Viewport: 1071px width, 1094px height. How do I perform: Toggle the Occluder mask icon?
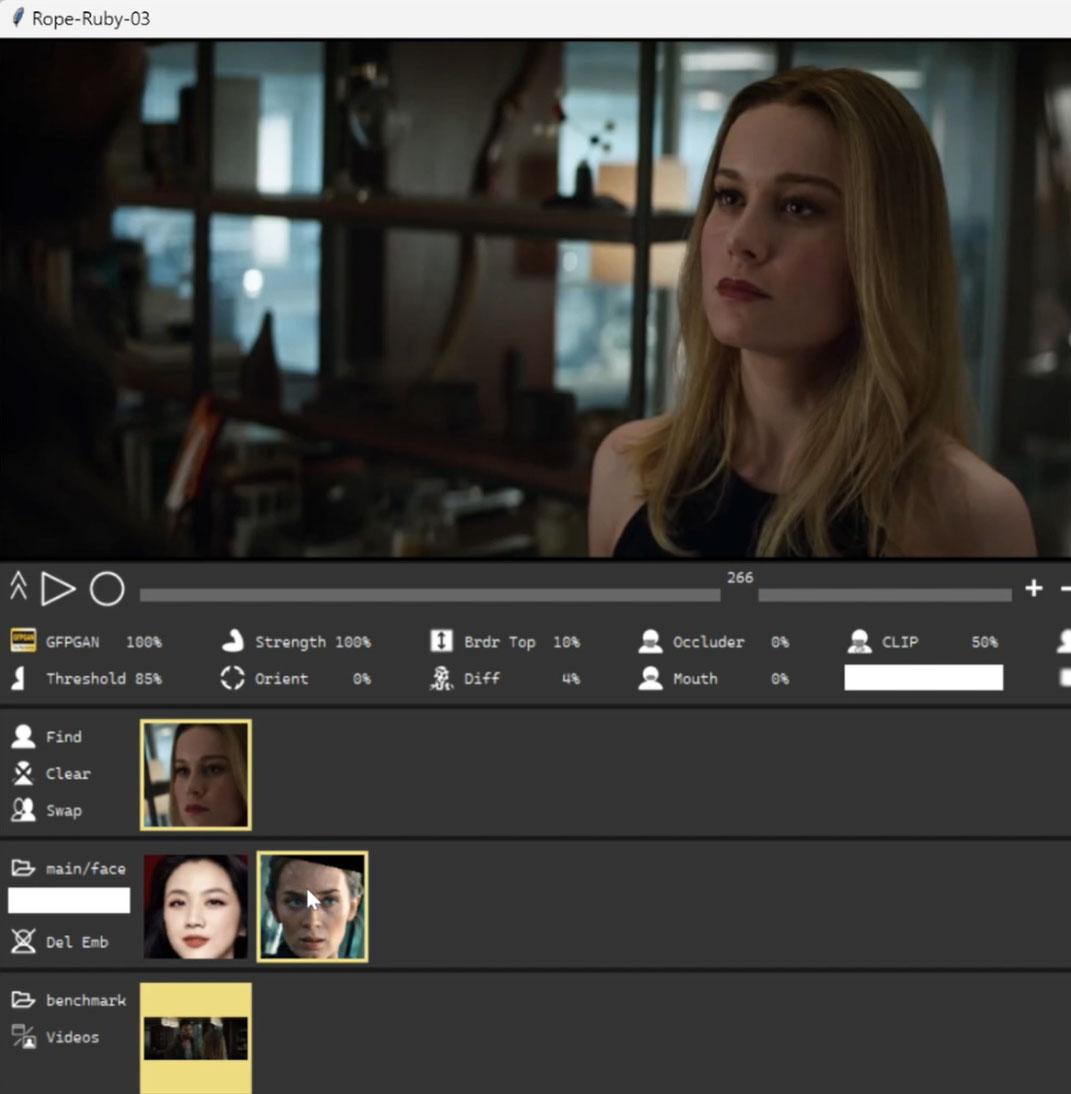[651, 642]
